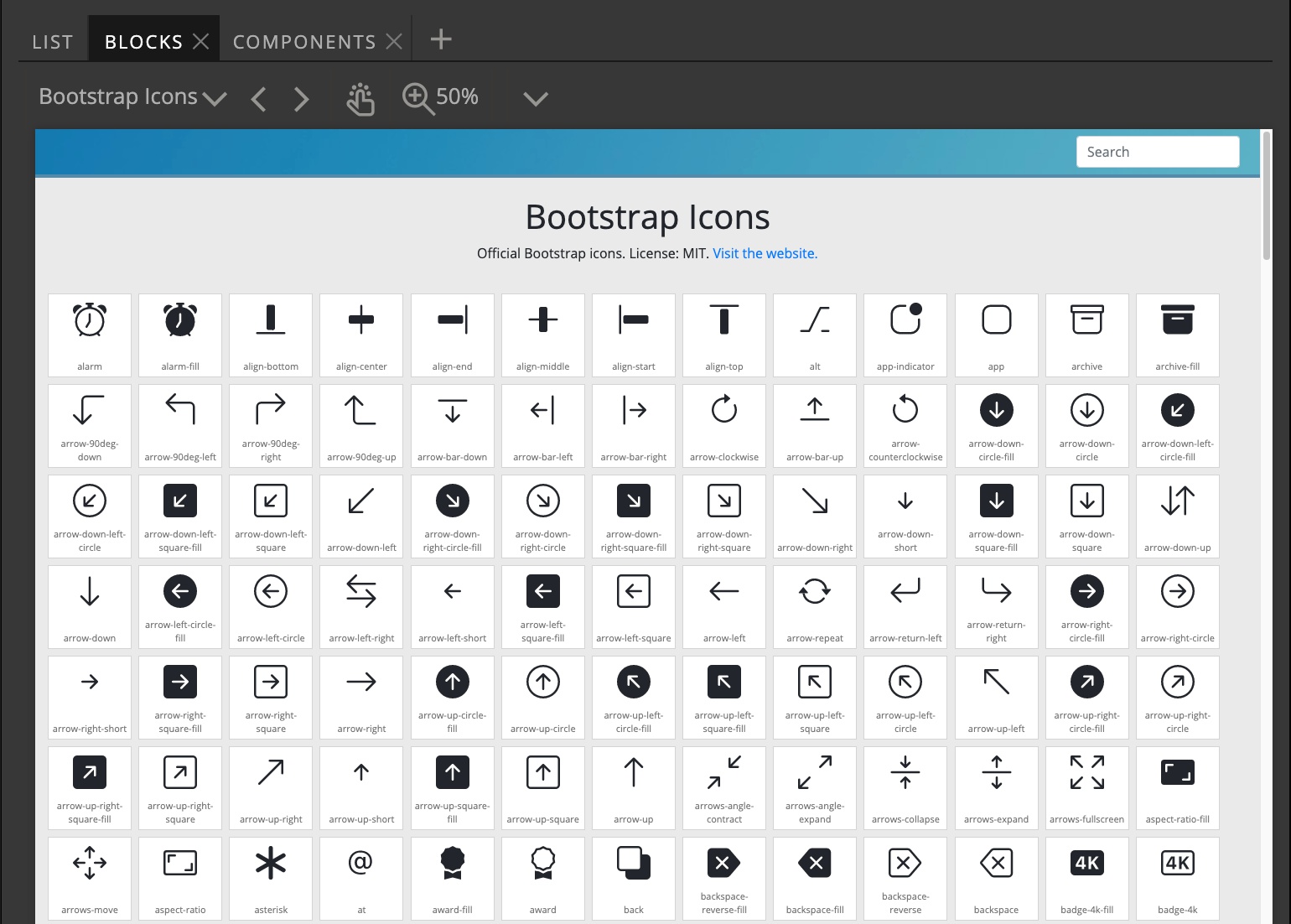The height and width of the screenshot is (924, 1291).
Task: Choose the align-bottom icon
Action: tap(271, 335)
